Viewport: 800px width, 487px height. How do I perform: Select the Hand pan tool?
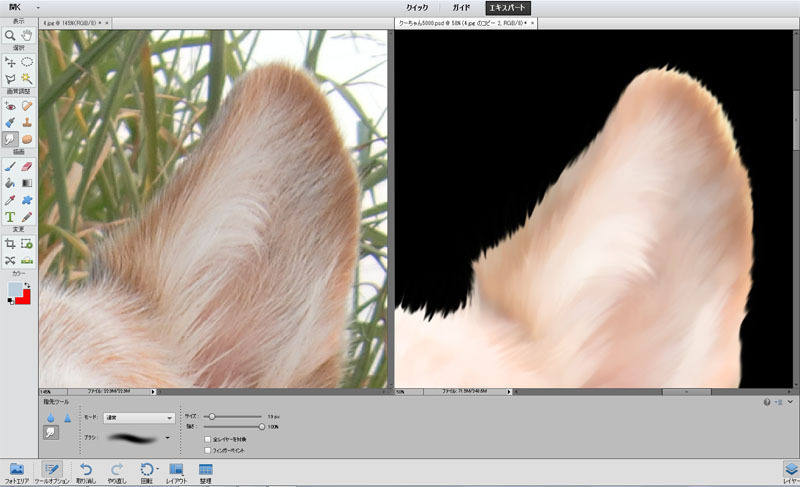tap(27, 35)
